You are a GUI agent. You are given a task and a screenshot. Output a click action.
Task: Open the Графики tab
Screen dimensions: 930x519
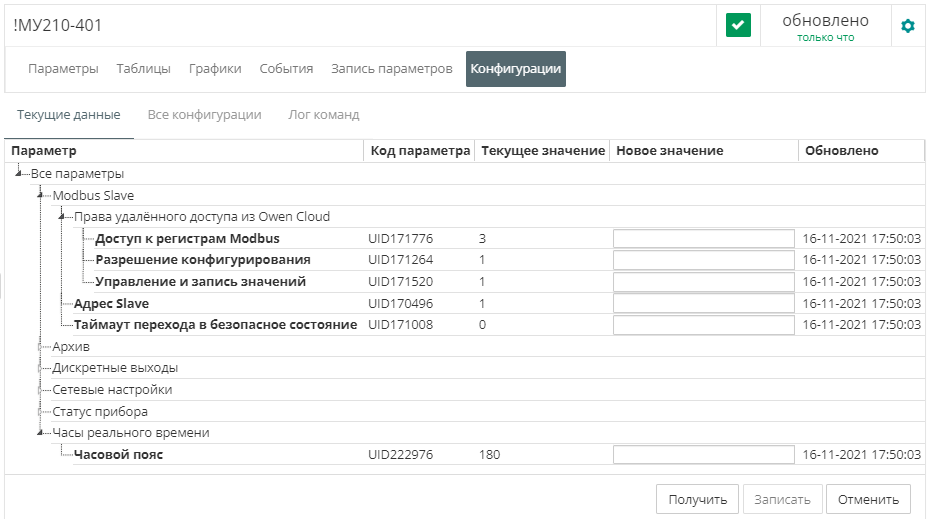[215, 69]
